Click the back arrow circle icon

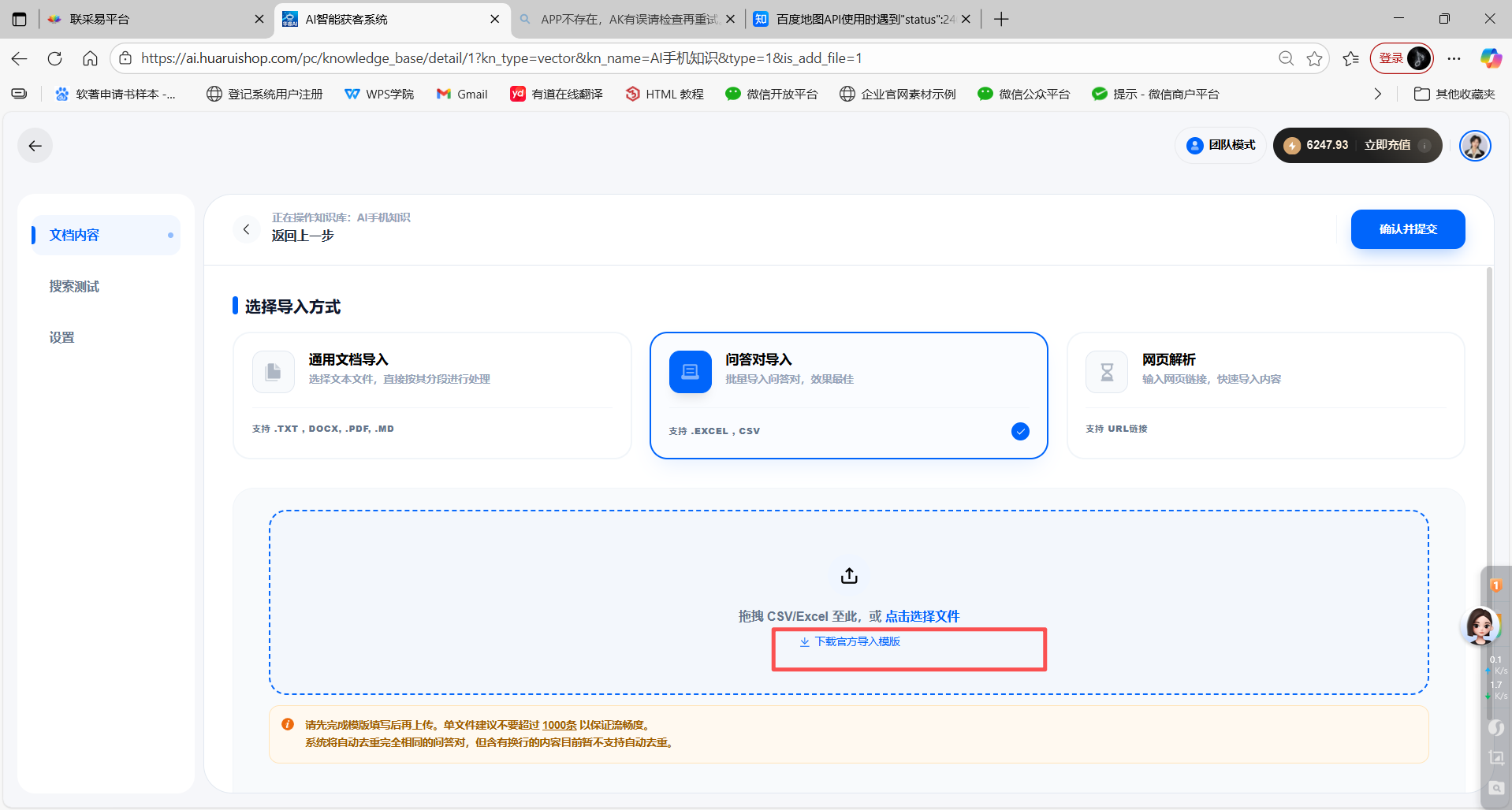tap(35, 146)
